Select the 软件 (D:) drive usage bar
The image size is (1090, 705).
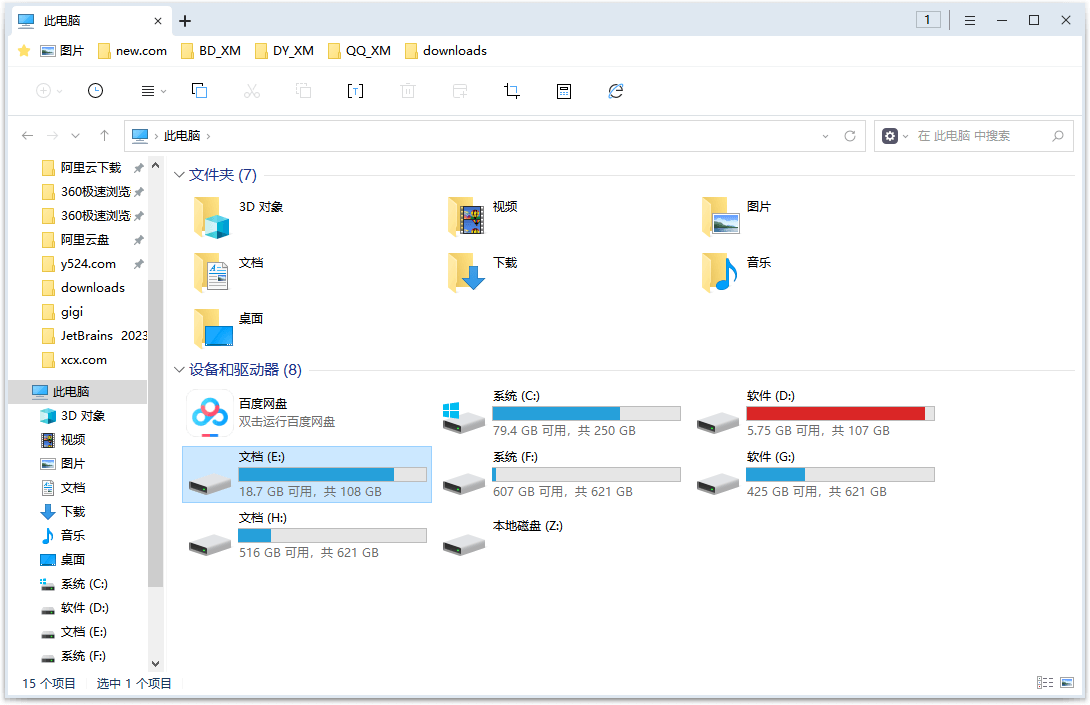[x=840, y=414]
